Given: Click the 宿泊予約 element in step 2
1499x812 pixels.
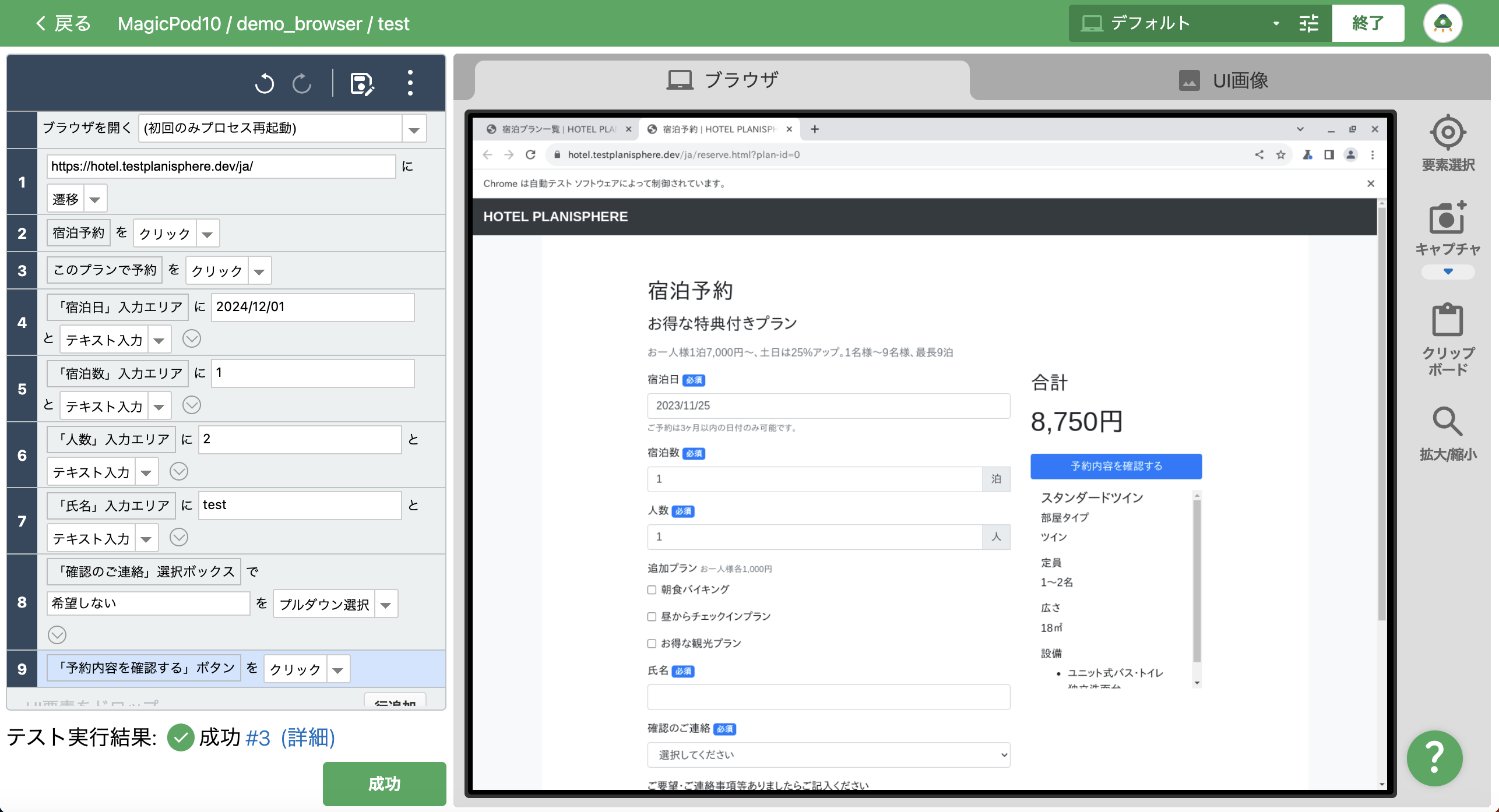Looking at the screenshot, I should coord(78,233).
